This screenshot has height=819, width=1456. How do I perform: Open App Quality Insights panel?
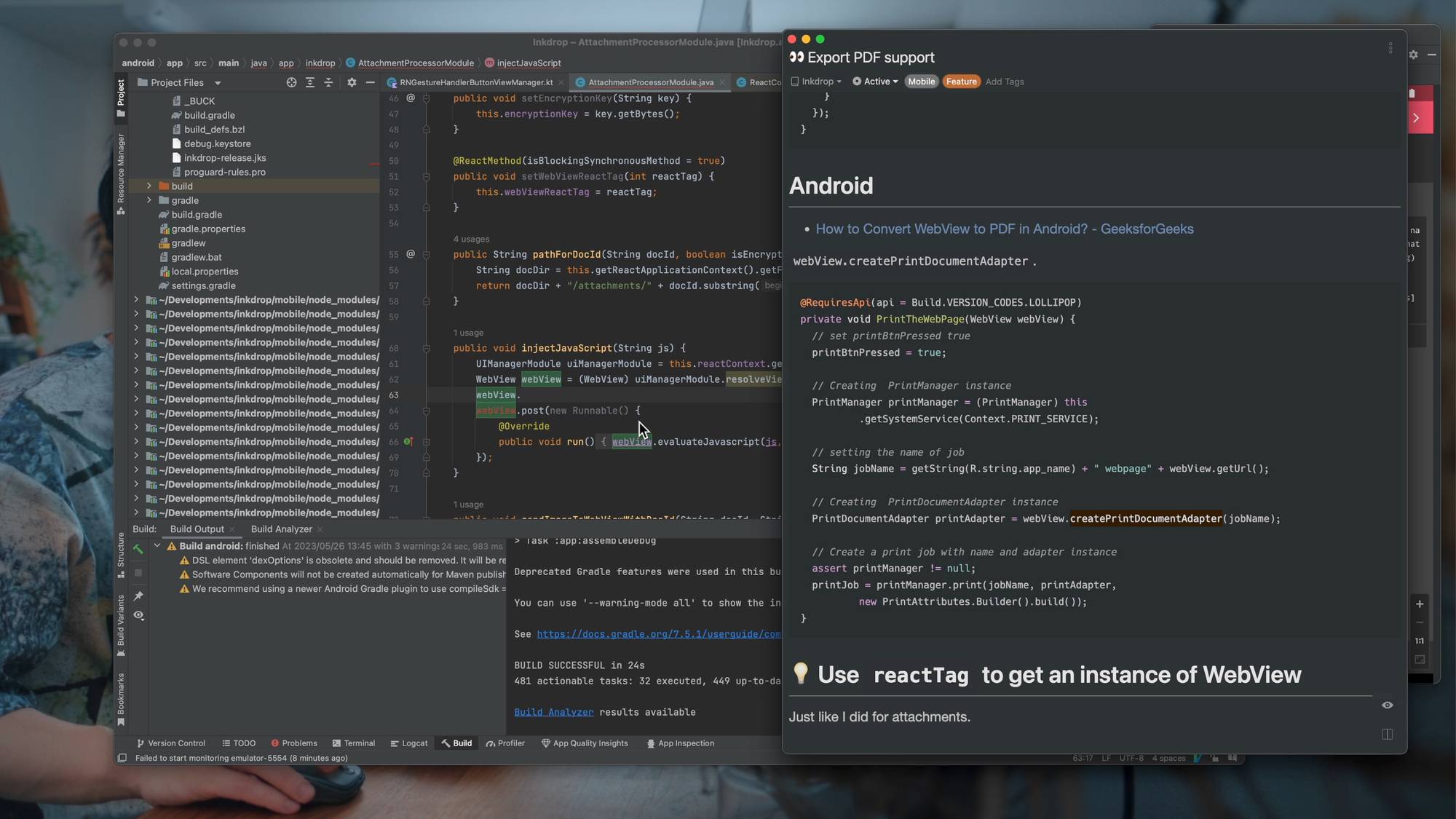coord(585,743)
